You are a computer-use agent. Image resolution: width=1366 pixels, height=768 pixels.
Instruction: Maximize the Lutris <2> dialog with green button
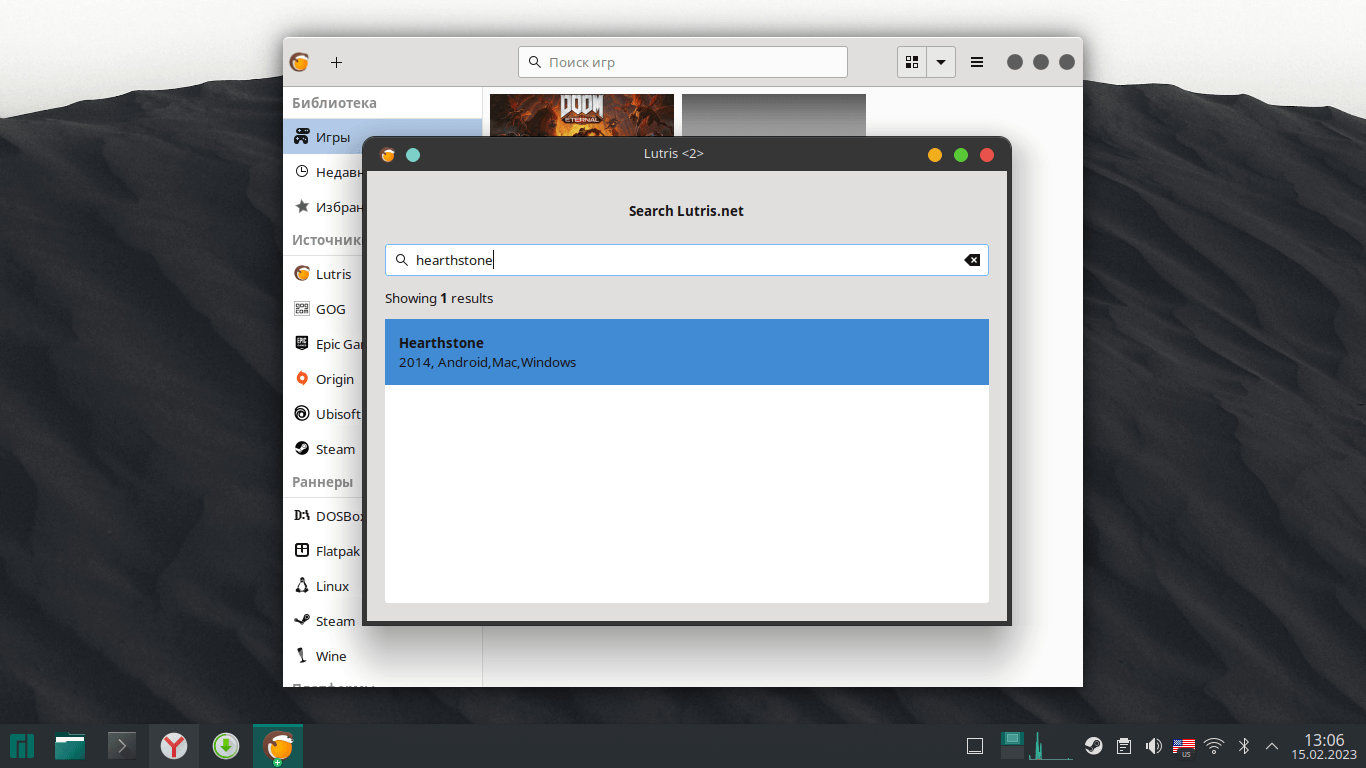[961, 155]
